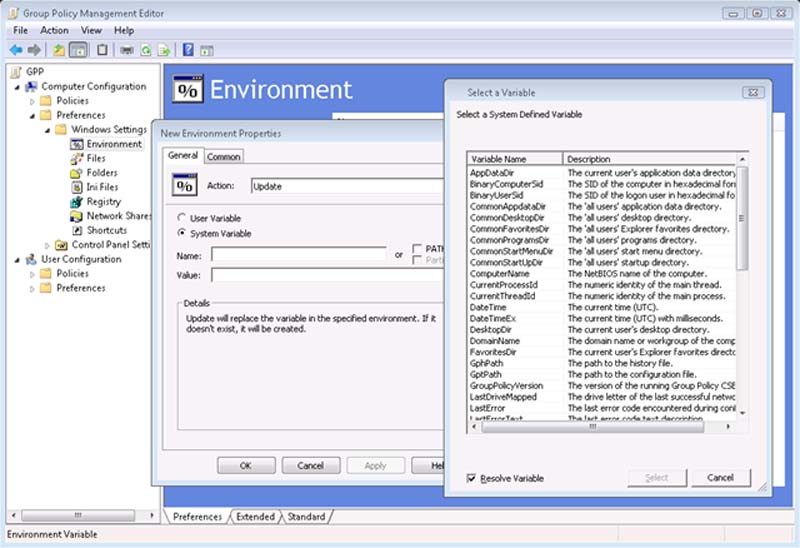
Task: Collapse the Computer Configuration node
Action: [17, 87]
